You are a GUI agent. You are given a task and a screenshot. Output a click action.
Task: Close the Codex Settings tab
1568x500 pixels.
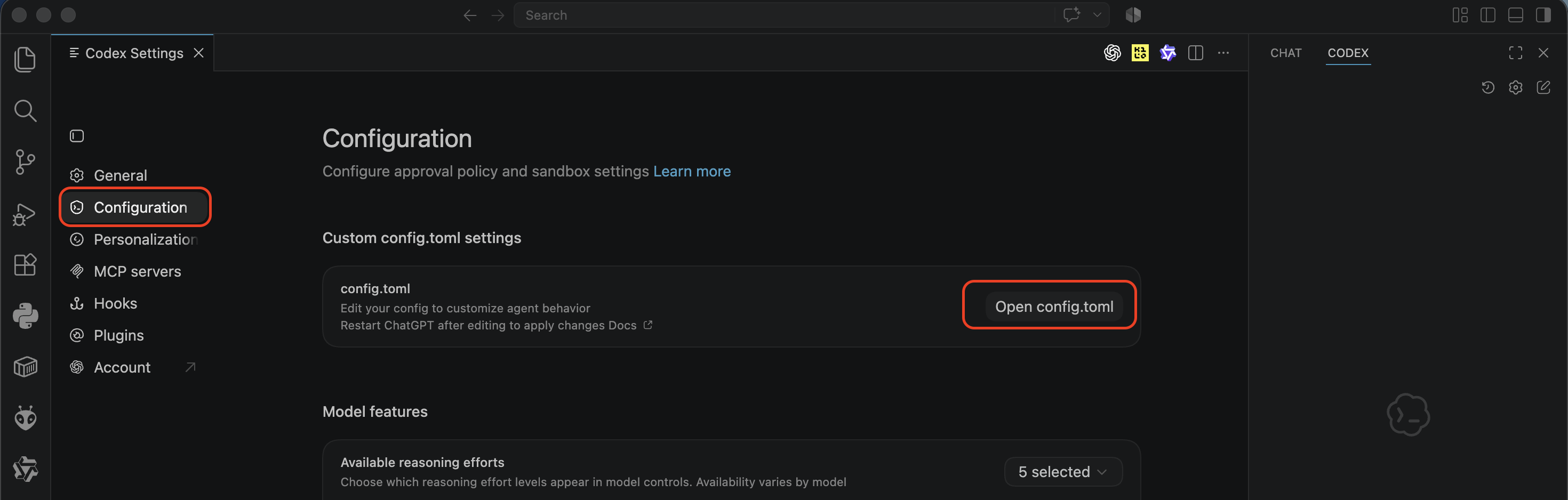[x=198, y=53]
